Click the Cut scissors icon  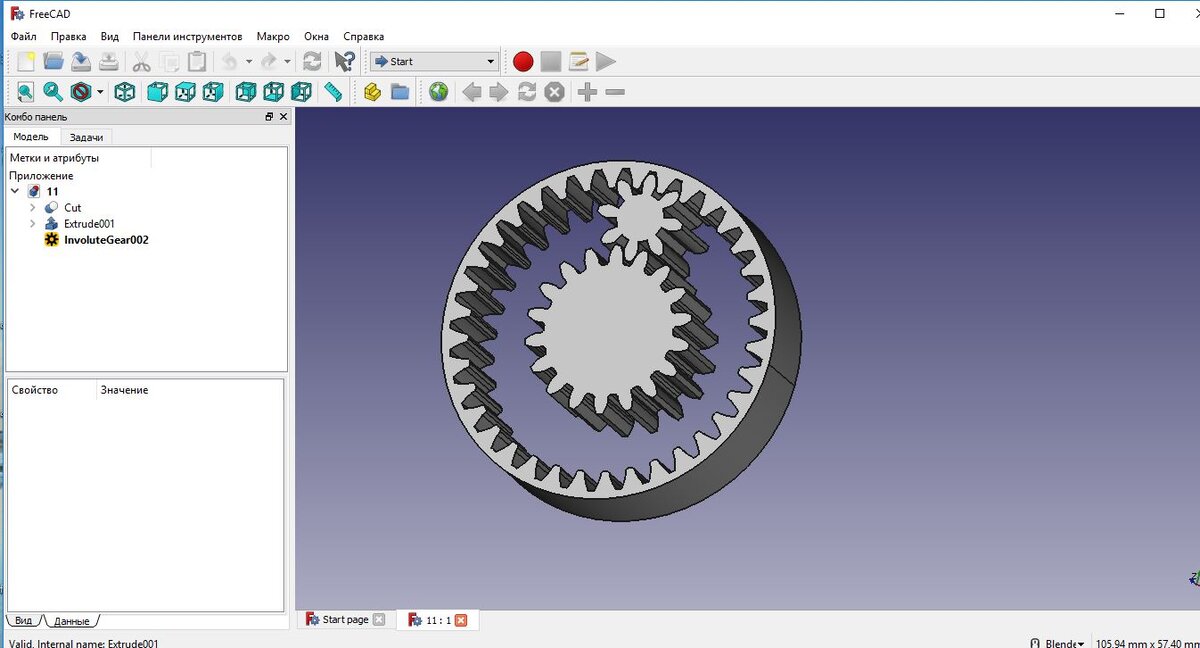pyautogui.click(x=142, y=61)
